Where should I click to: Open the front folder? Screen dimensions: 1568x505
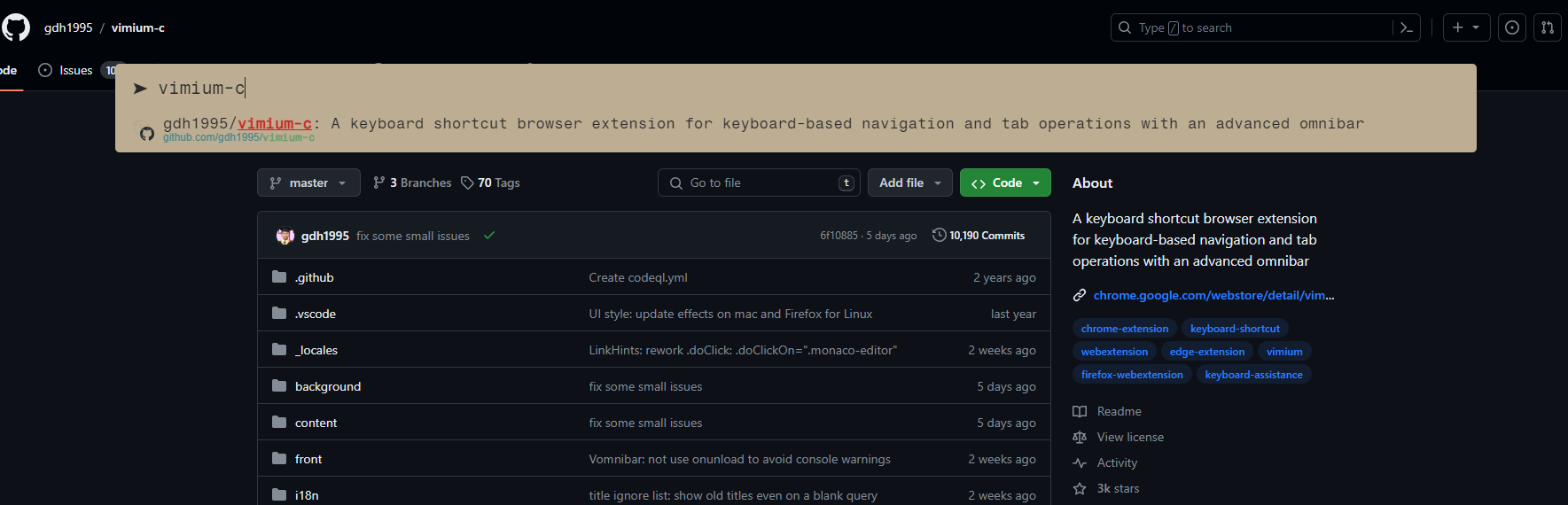click(308, 459)
